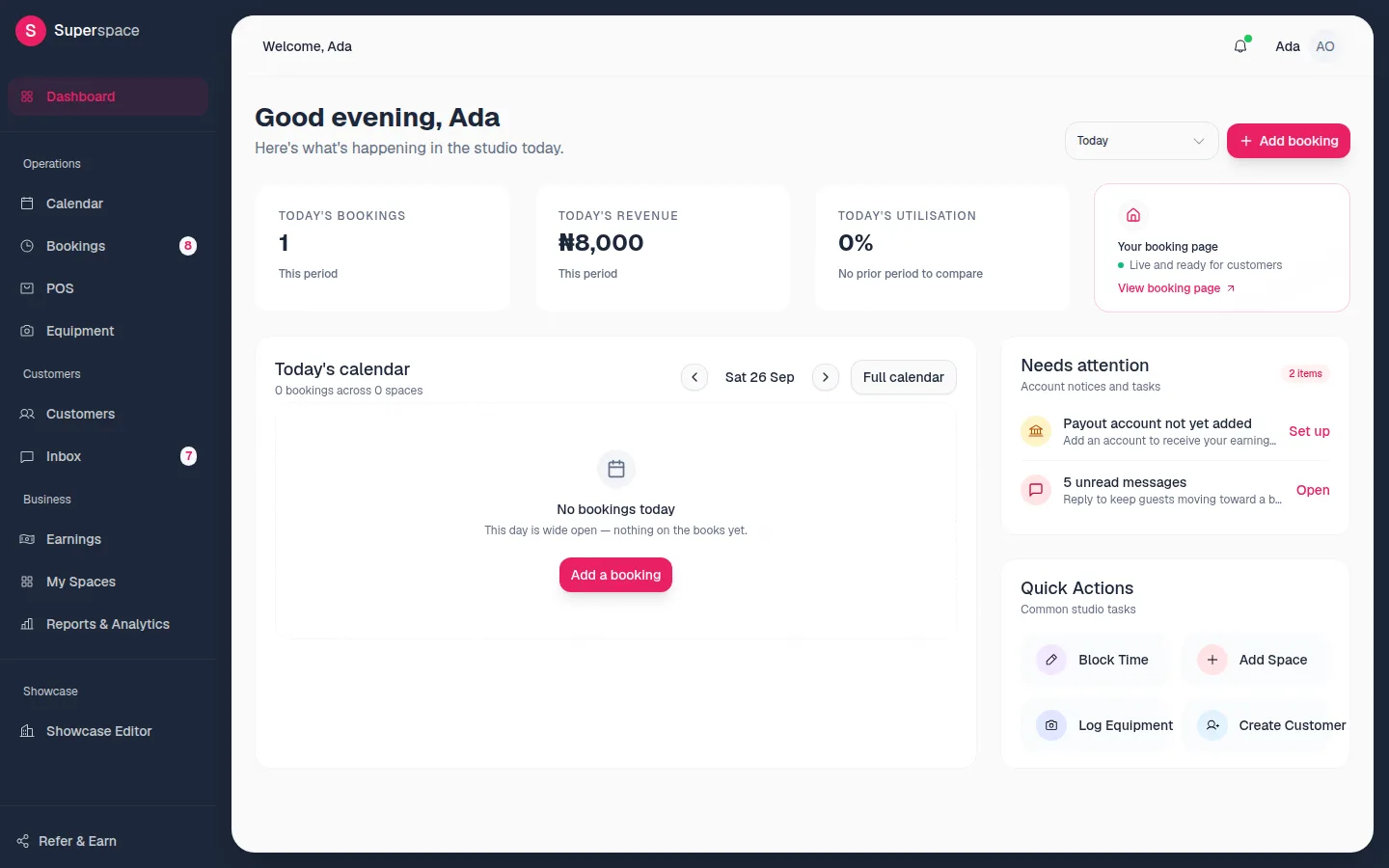Click the Add booking button in header
The image size is (1389, 868).
click(x=1289, y=141)
